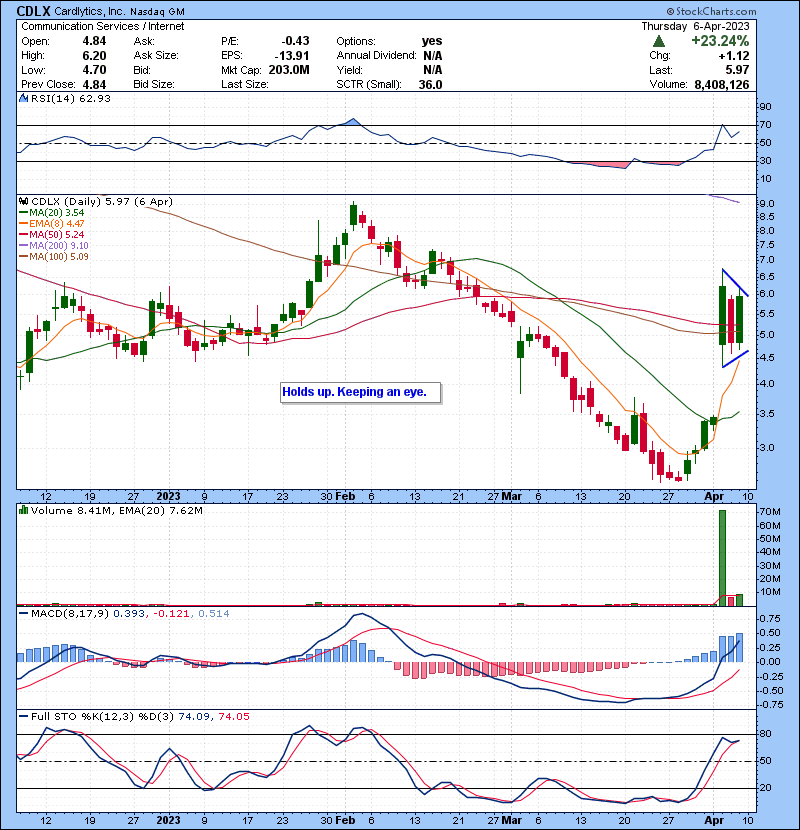Click the date Thursday 6-Apr-2023
Screen dimensions: 800x830
pyautogui.click(x=695, y=26)
